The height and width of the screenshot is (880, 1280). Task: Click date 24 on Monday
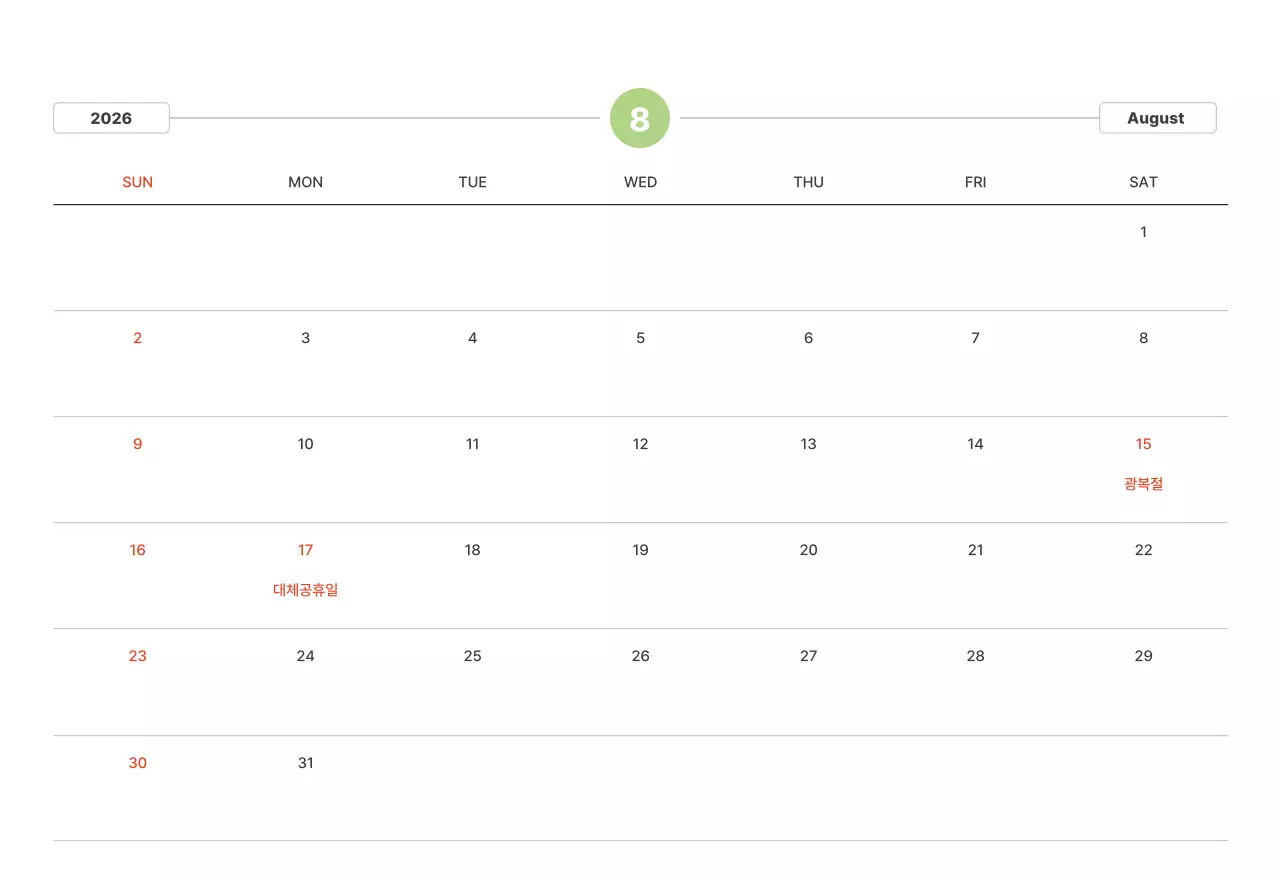pyautogui.click(x=306, y=656)
